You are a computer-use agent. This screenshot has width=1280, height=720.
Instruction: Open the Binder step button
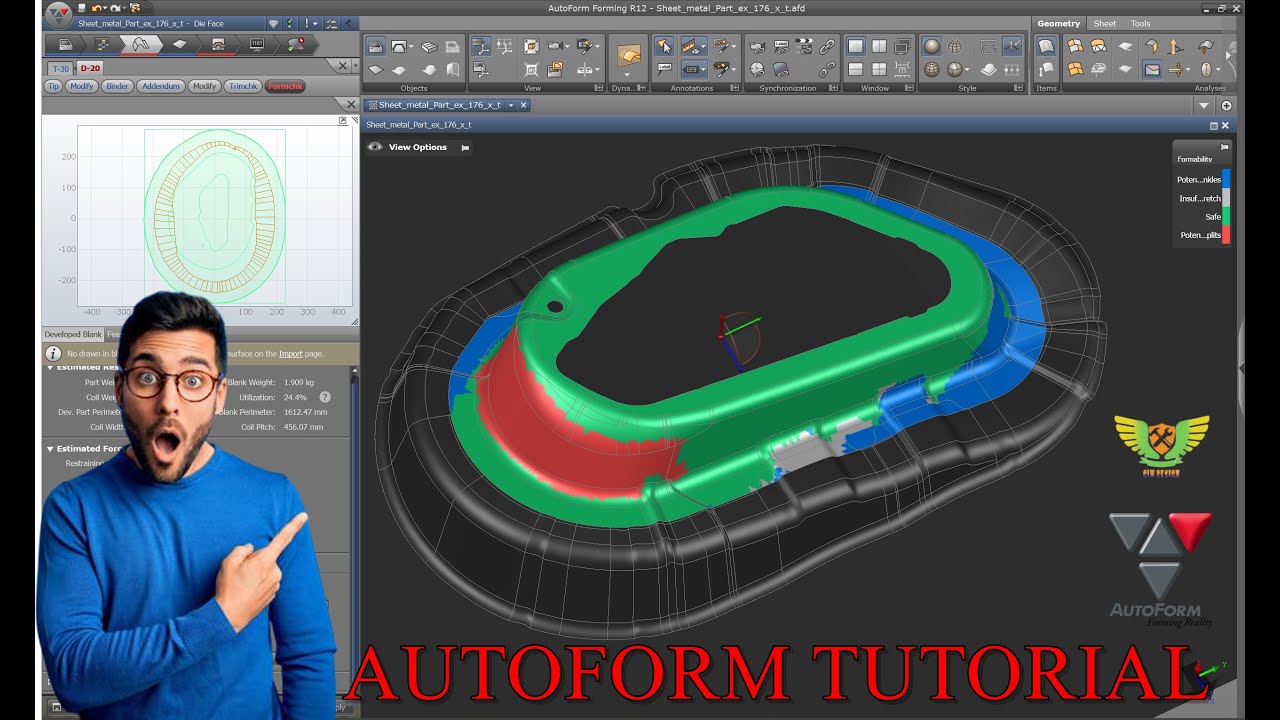coord(117,86)
